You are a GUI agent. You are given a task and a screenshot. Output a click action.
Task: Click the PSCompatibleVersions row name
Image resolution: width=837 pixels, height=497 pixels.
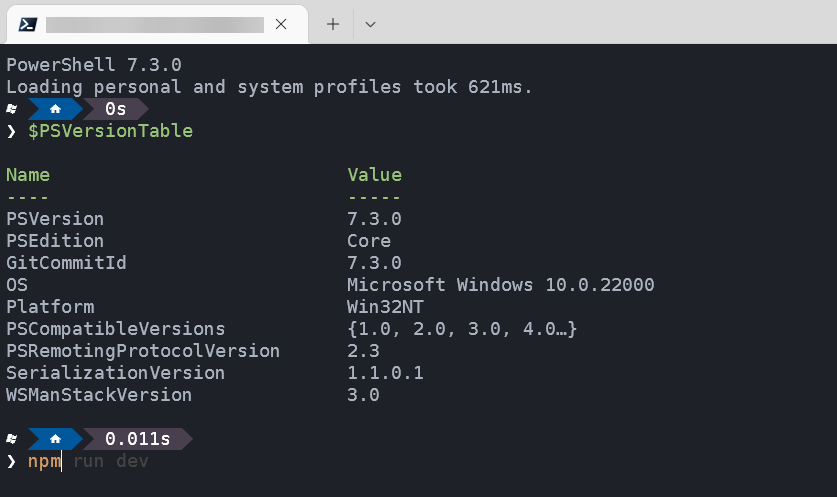[116, 329]
